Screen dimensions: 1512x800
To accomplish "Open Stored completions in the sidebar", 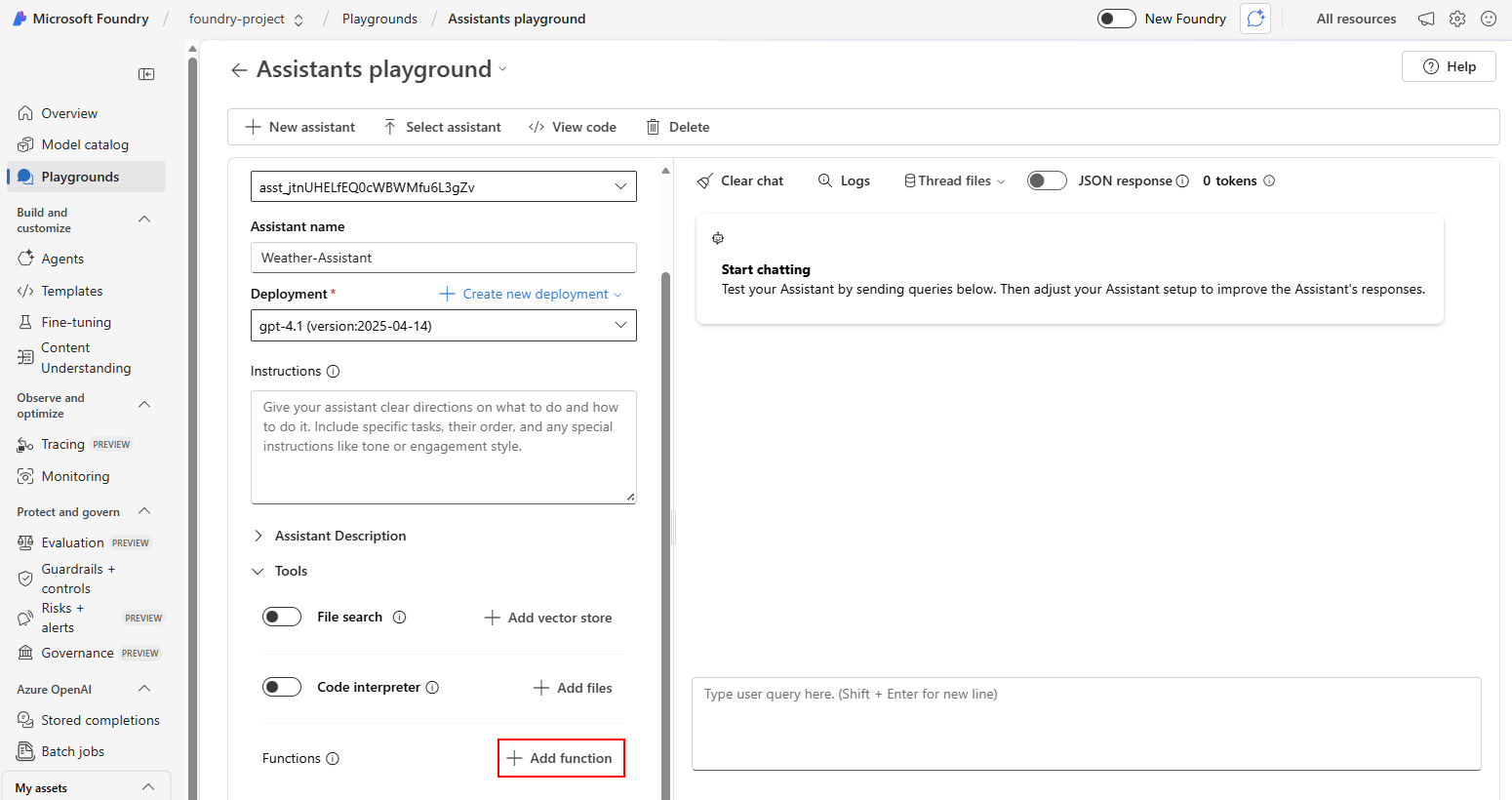I will coord(100,720).
